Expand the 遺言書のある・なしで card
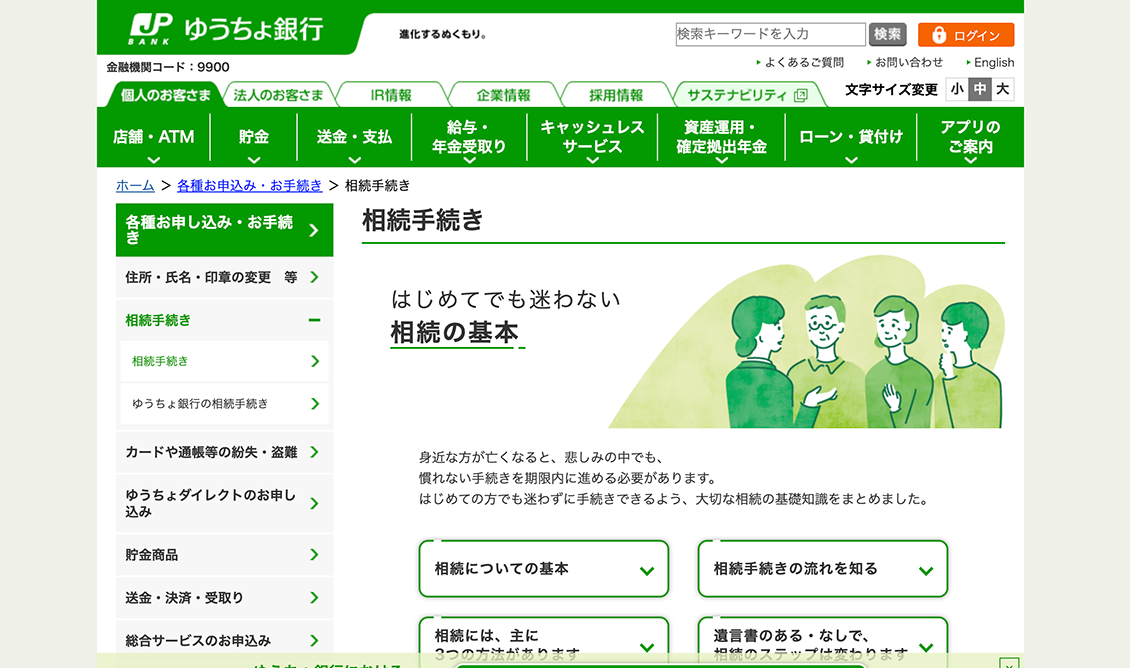Viewport: 1130px width, 668px height. [x=822, y=643]
